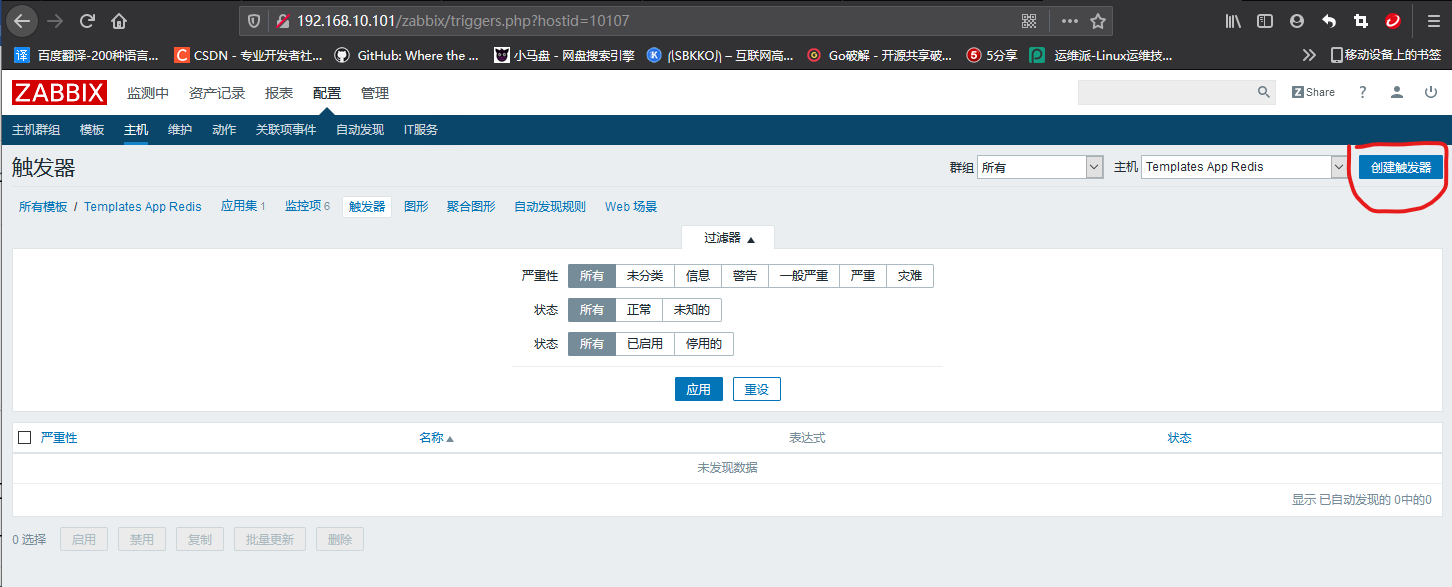The image size is (1452, 587).
Task: Open 移动设备上的书签 folder
Action: 1385,55
